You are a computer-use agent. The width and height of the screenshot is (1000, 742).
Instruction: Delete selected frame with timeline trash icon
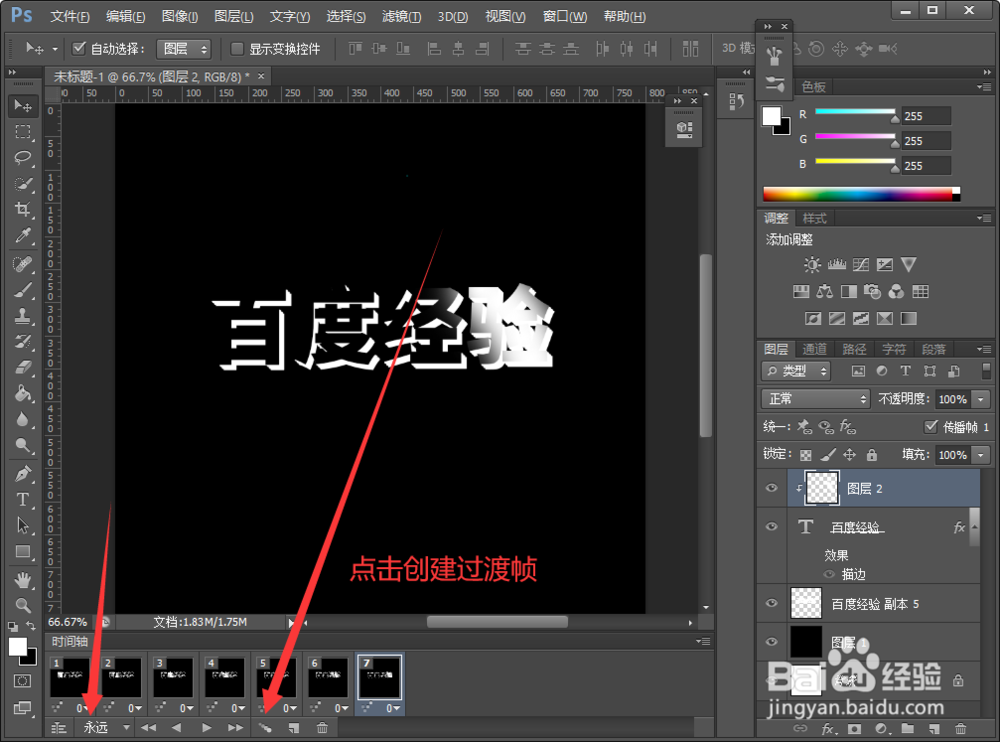(x=322, y=727)
